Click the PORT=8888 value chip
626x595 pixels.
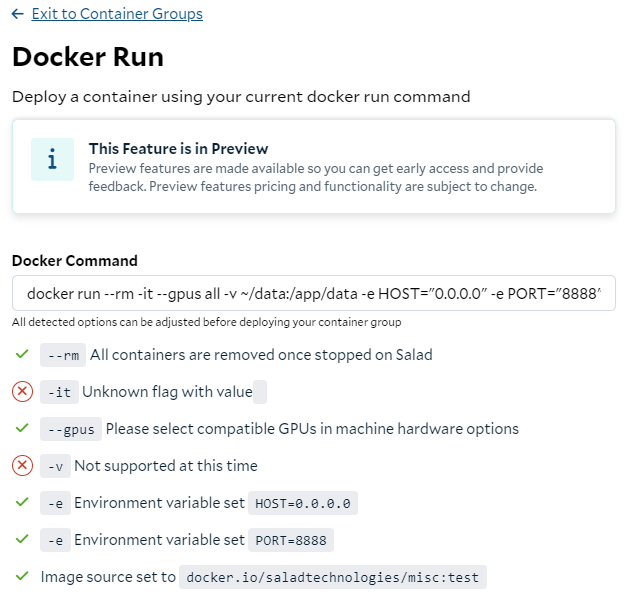point(291,540)
